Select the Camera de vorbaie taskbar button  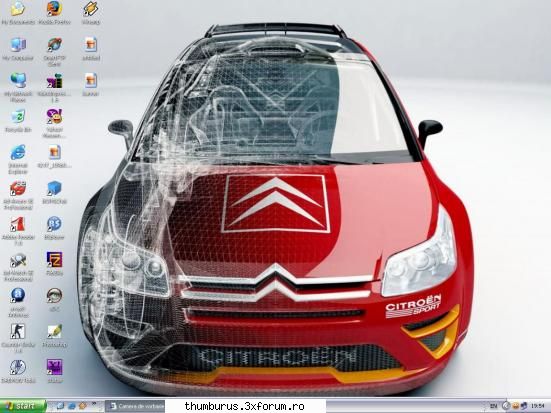(x=135, y=406)
